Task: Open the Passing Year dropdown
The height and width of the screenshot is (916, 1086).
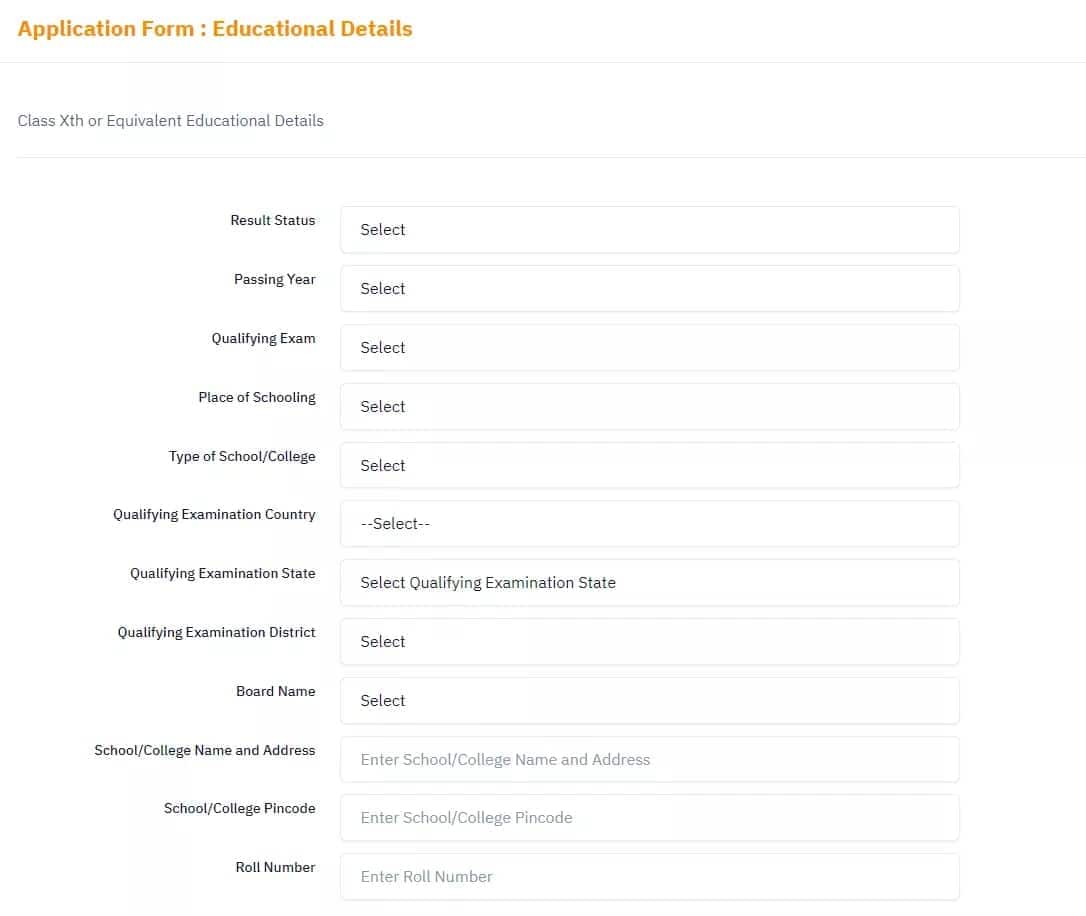Action: [649, 289]
